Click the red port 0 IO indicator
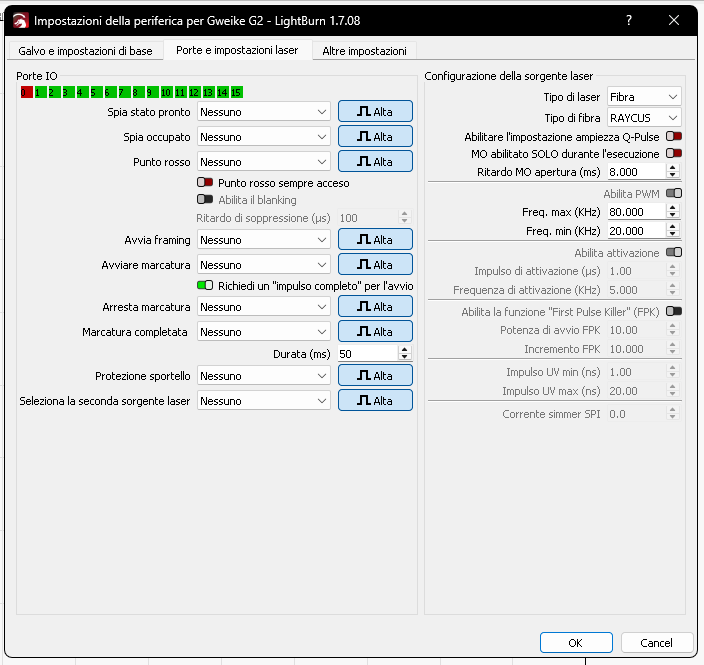This screenshot has width=704, height=665. click(25, 92)
